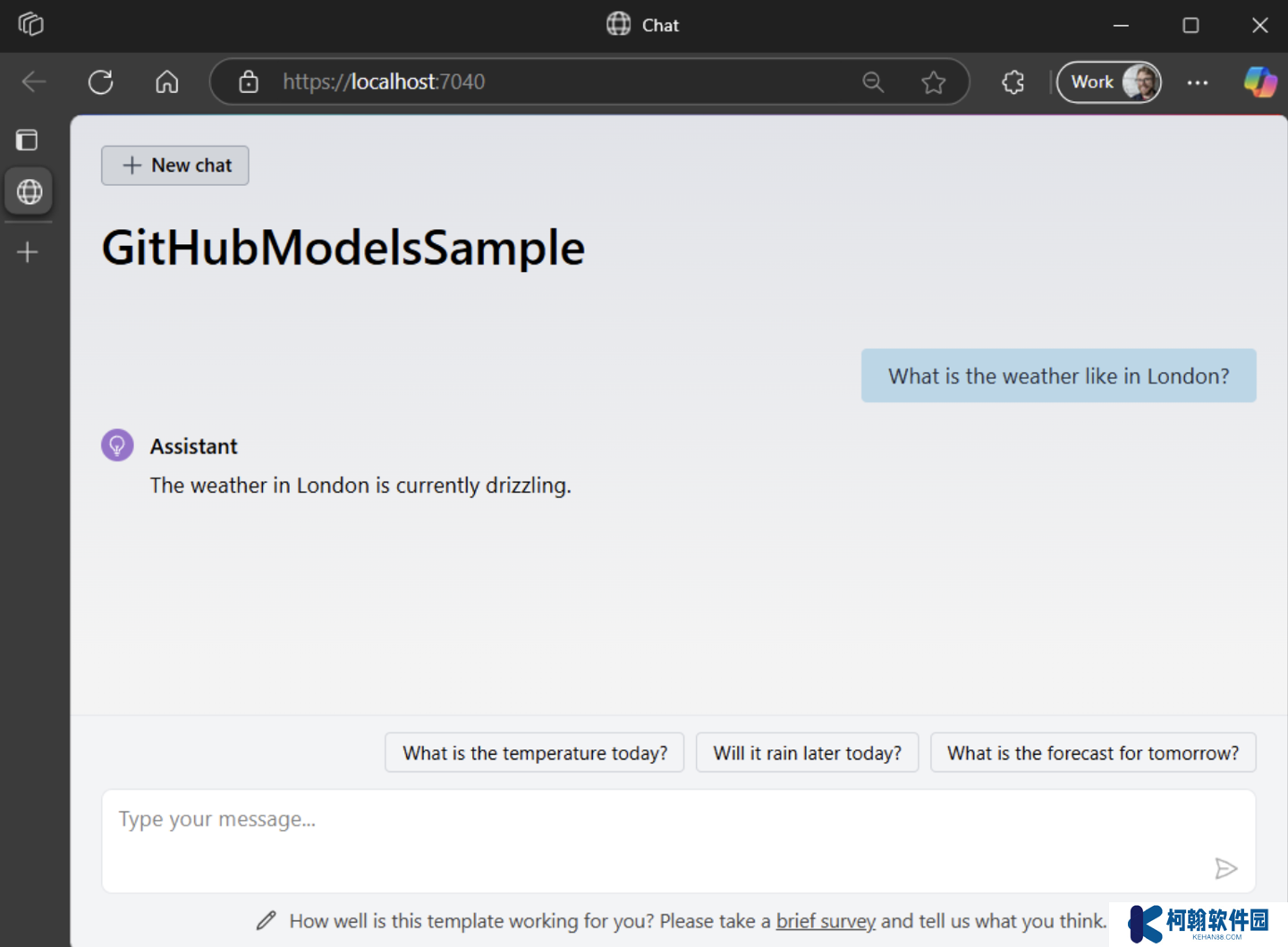The image size is (1288, 947).
Task: Toggle the tab actions sidebar icon
Action: tap(28, 140)
